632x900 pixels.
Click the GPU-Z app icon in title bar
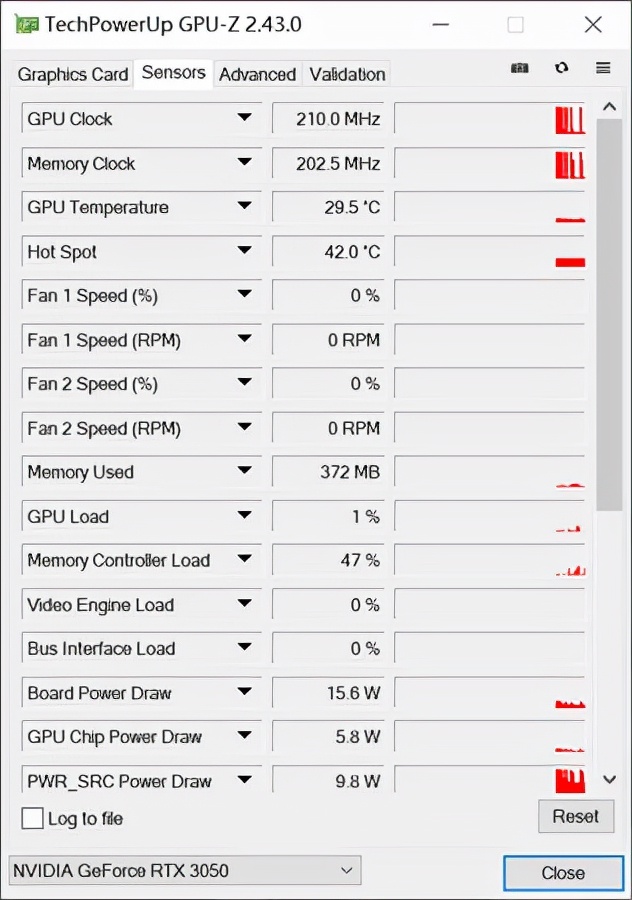click(27, 24)
